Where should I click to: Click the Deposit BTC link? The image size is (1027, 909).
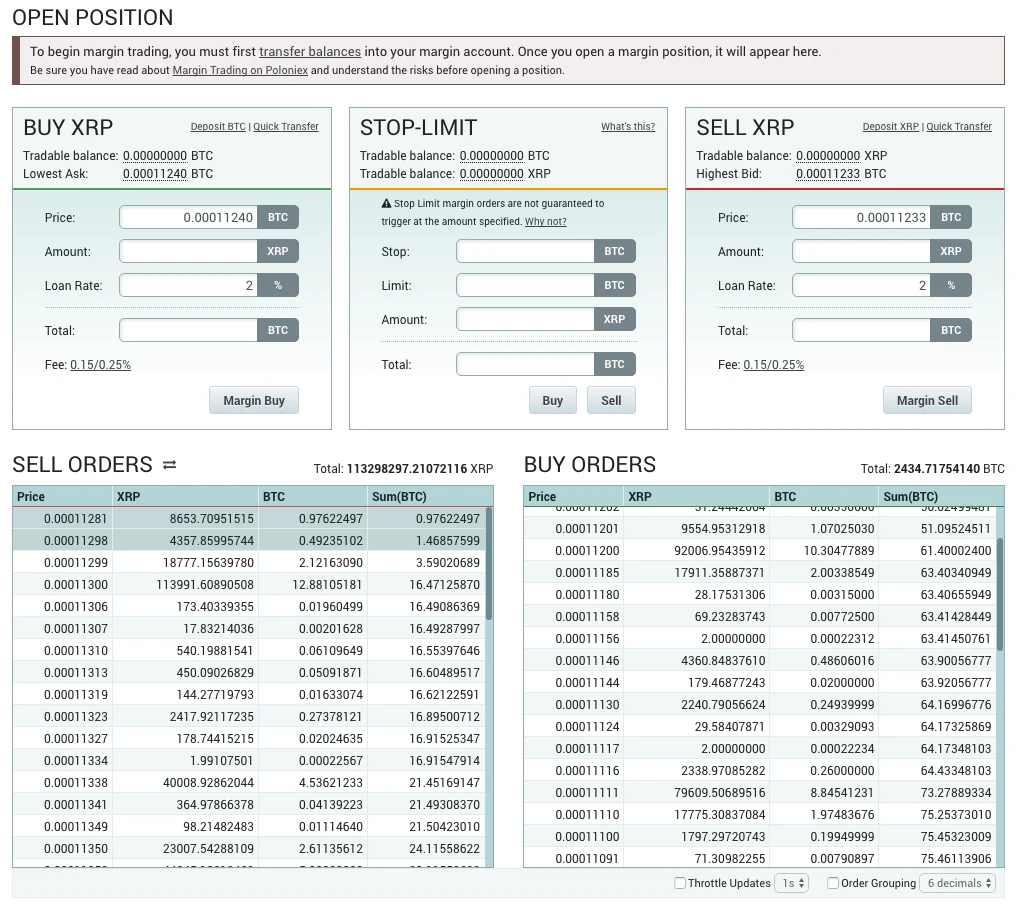coord(218,127)
